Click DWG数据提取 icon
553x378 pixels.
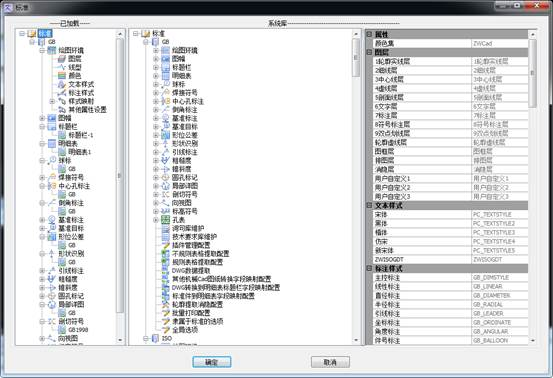coord(165,270)
